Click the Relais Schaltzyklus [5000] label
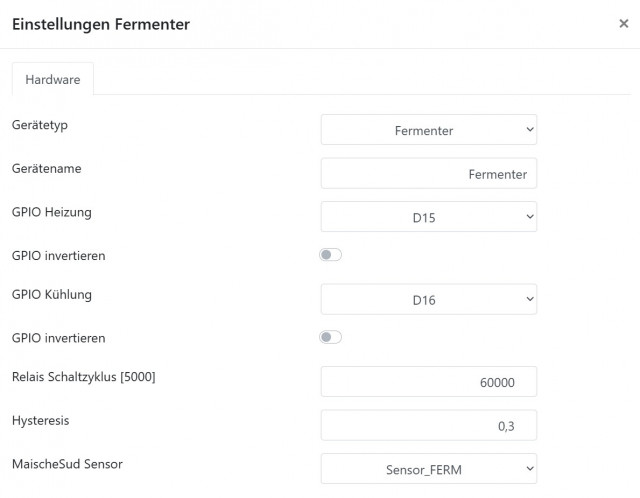 coord(84,377)
